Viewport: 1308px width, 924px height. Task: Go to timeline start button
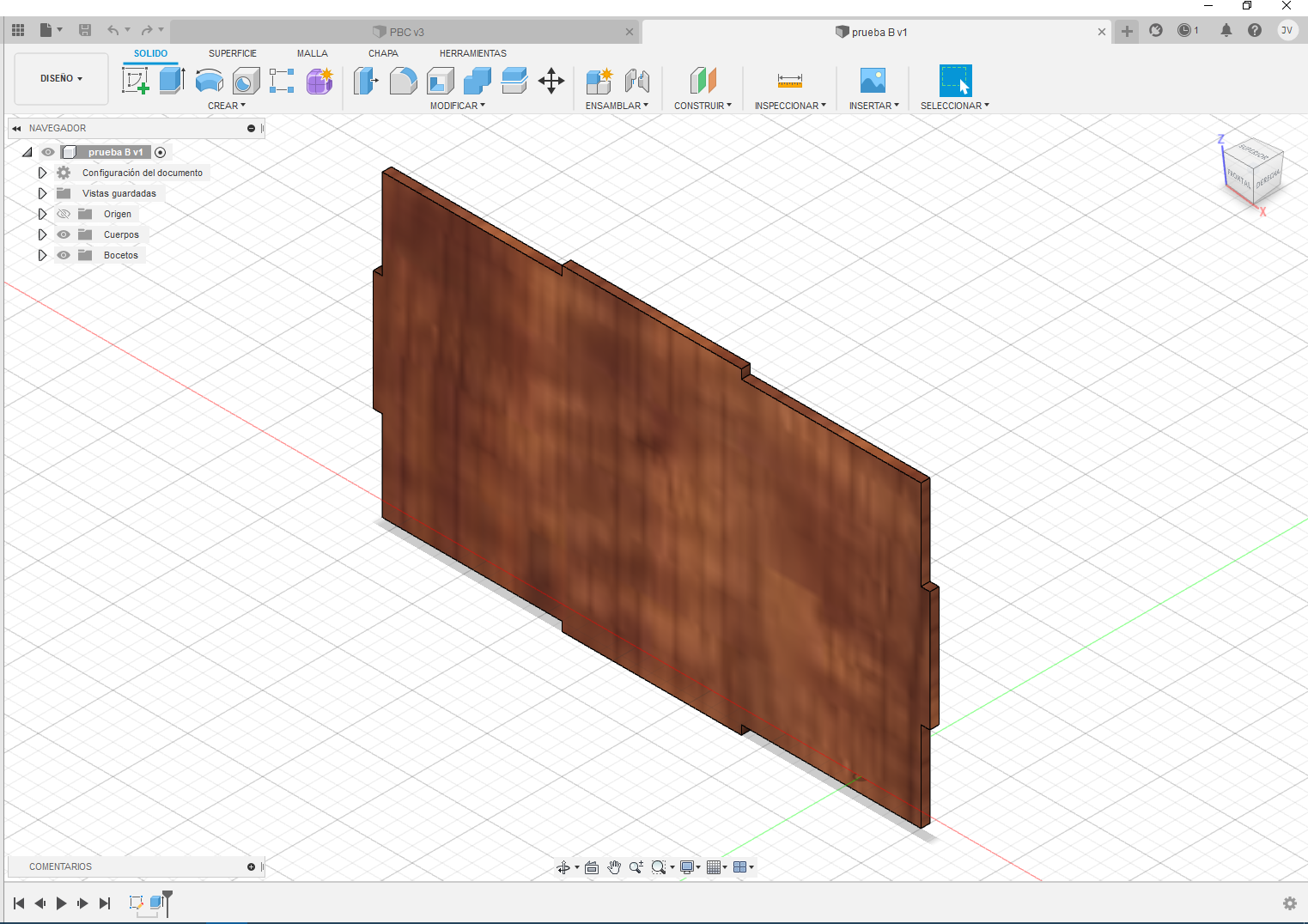(19, 903)
